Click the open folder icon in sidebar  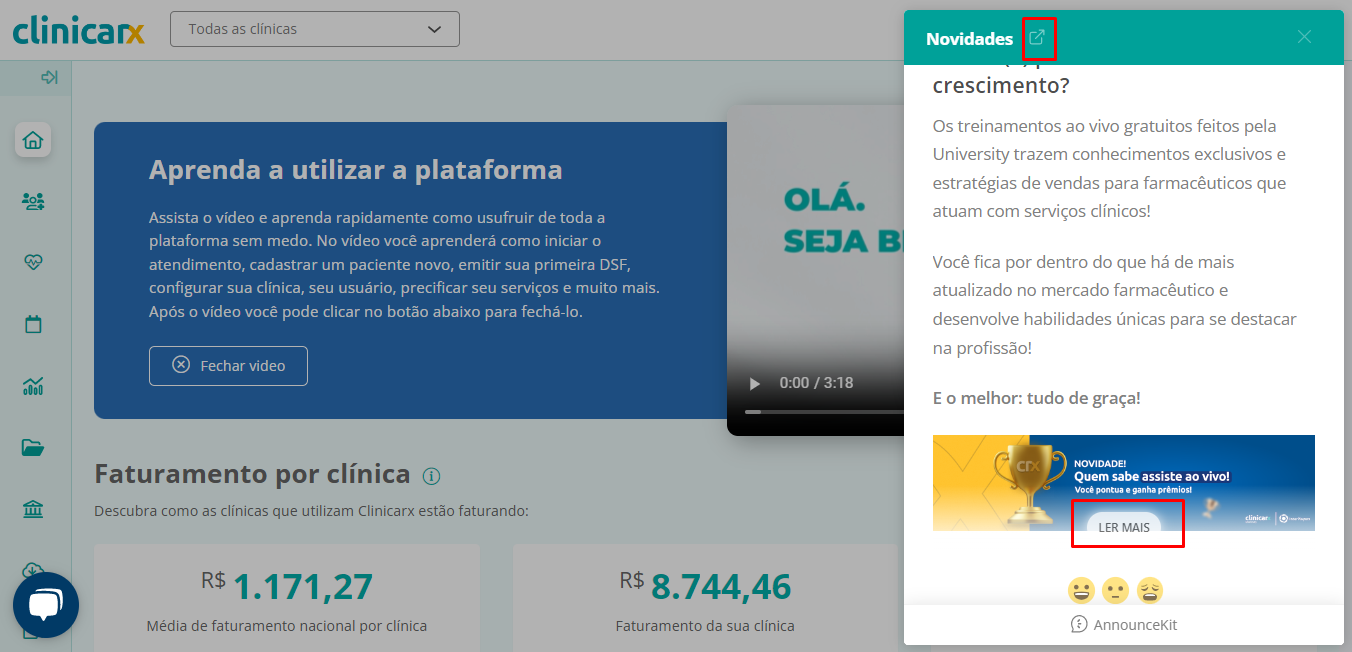(x=33, y=448)
